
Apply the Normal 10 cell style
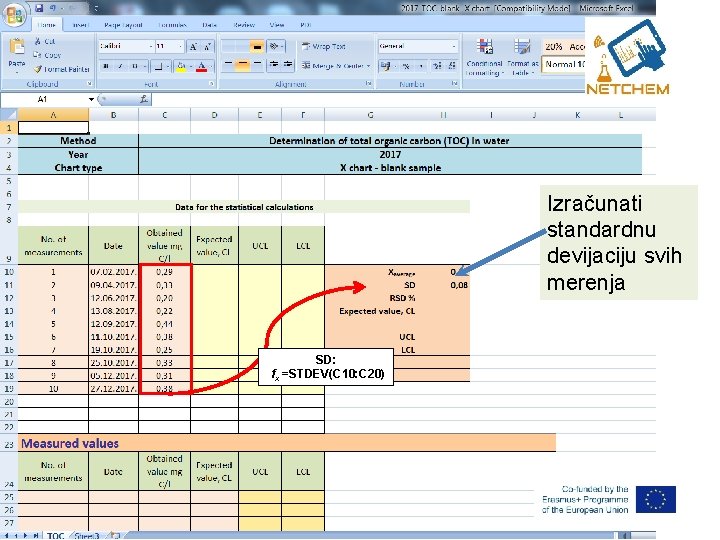pyautogui.click(x=564, y=64)
